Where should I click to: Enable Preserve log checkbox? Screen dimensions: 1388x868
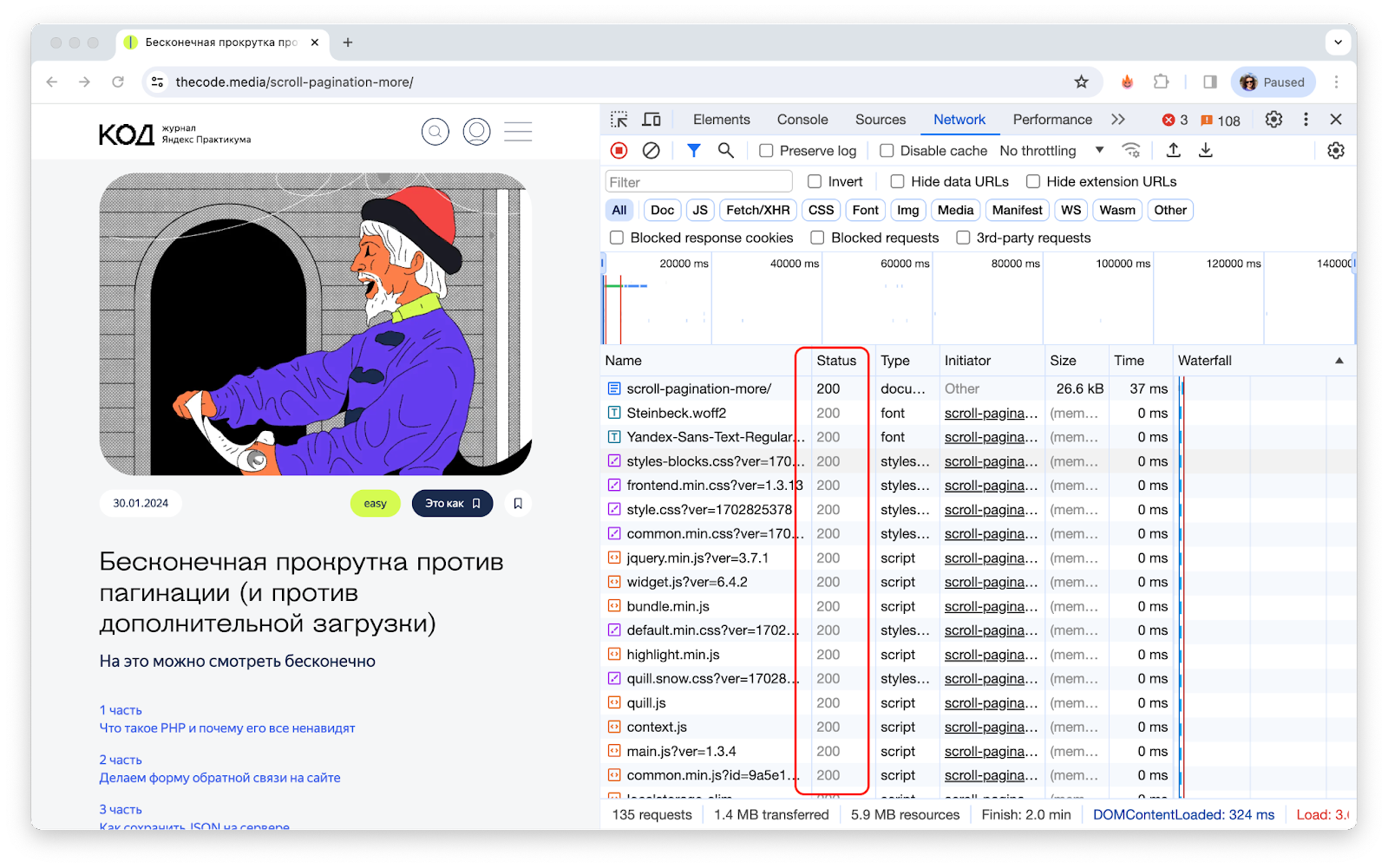(766, 151)
